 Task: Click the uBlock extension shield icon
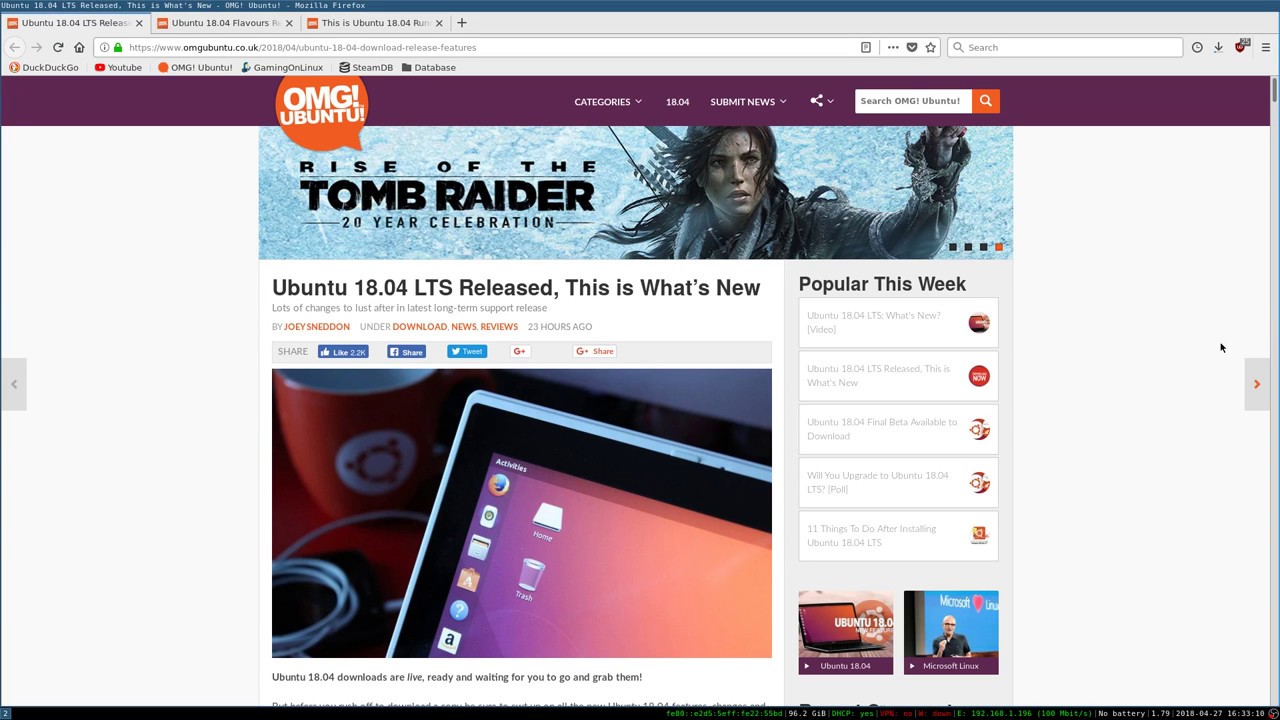pos(1241,47)
